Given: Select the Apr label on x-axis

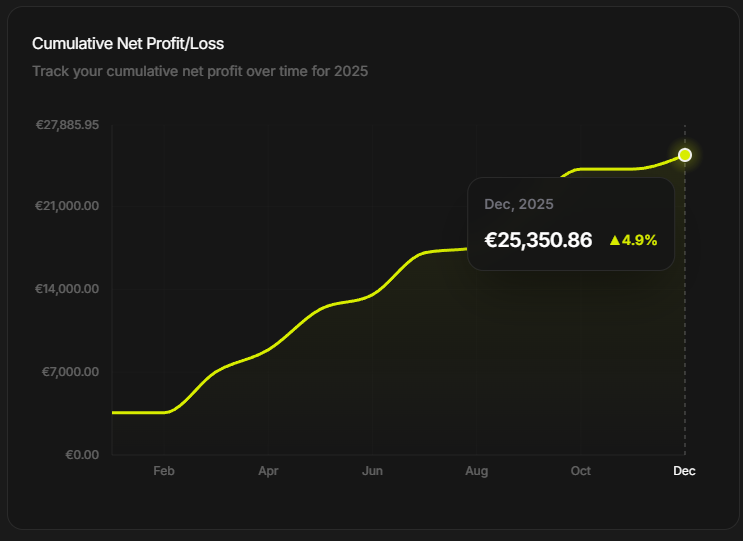Looking at the screenshot, I should [x=268, y=471].
